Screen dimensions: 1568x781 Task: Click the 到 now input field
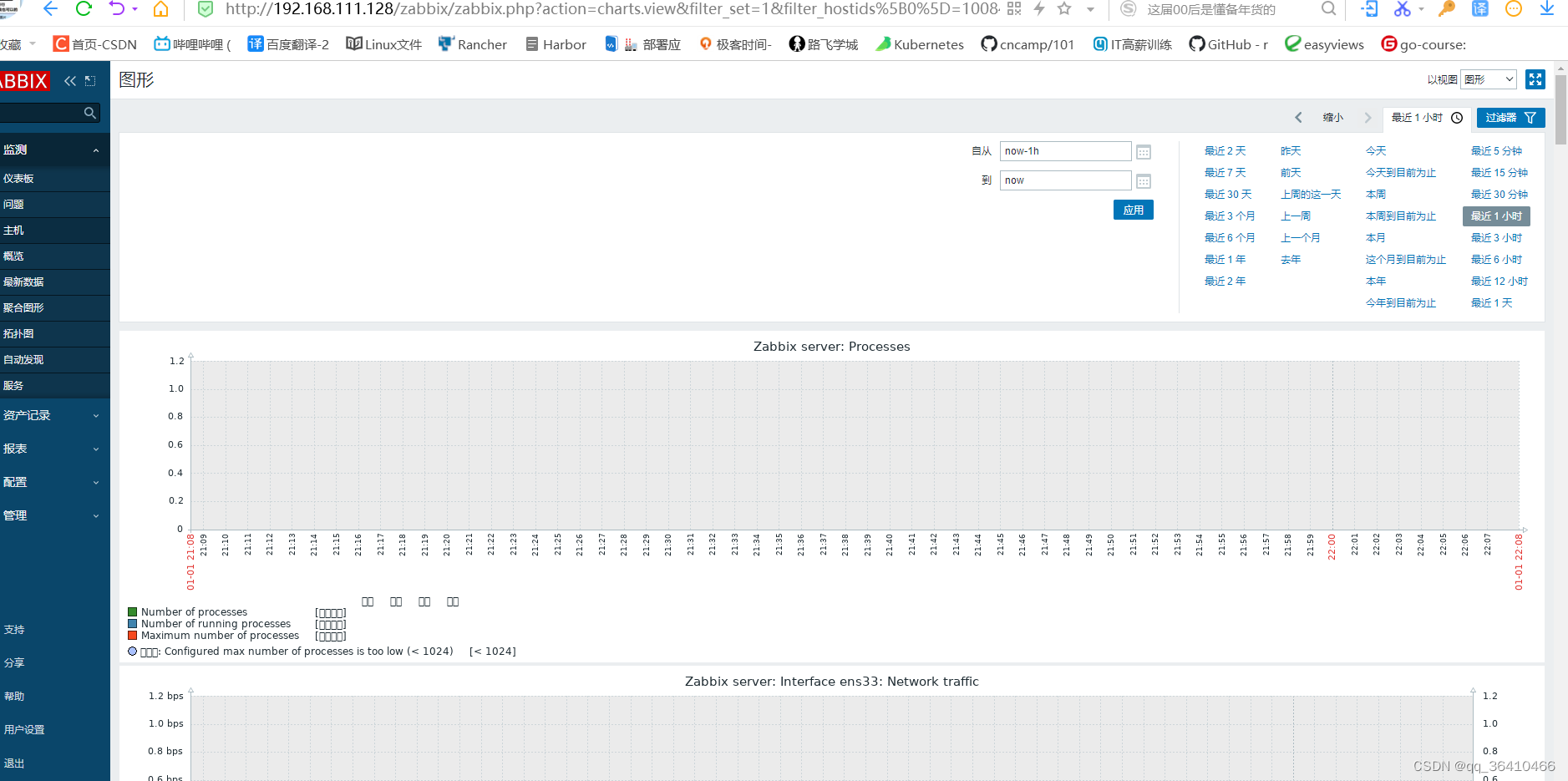pos(1065,180)
